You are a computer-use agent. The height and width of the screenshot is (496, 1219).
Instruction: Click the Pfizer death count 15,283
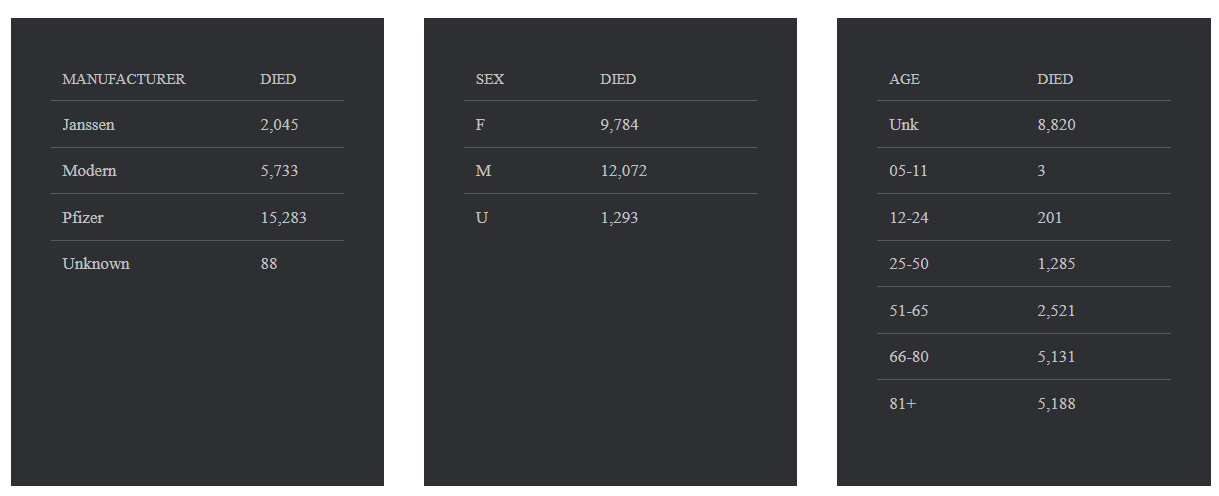(283, 217)
